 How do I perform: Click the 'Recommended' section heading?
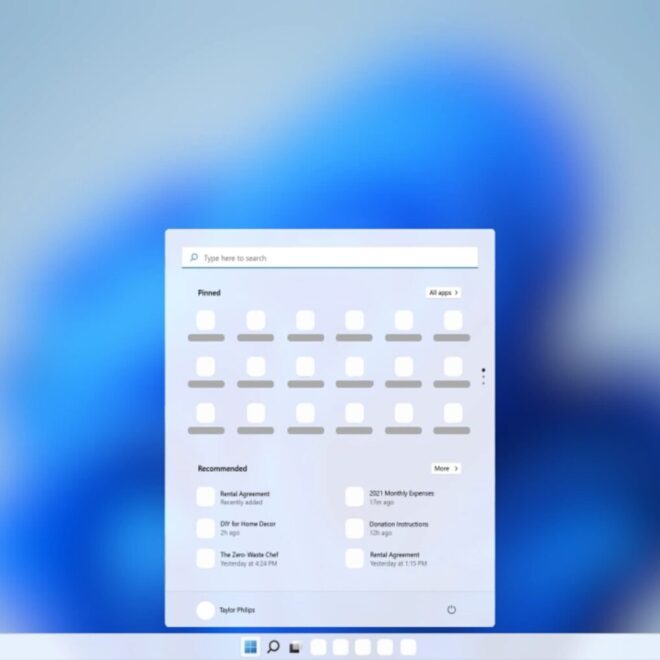click(x=223, y=468)
